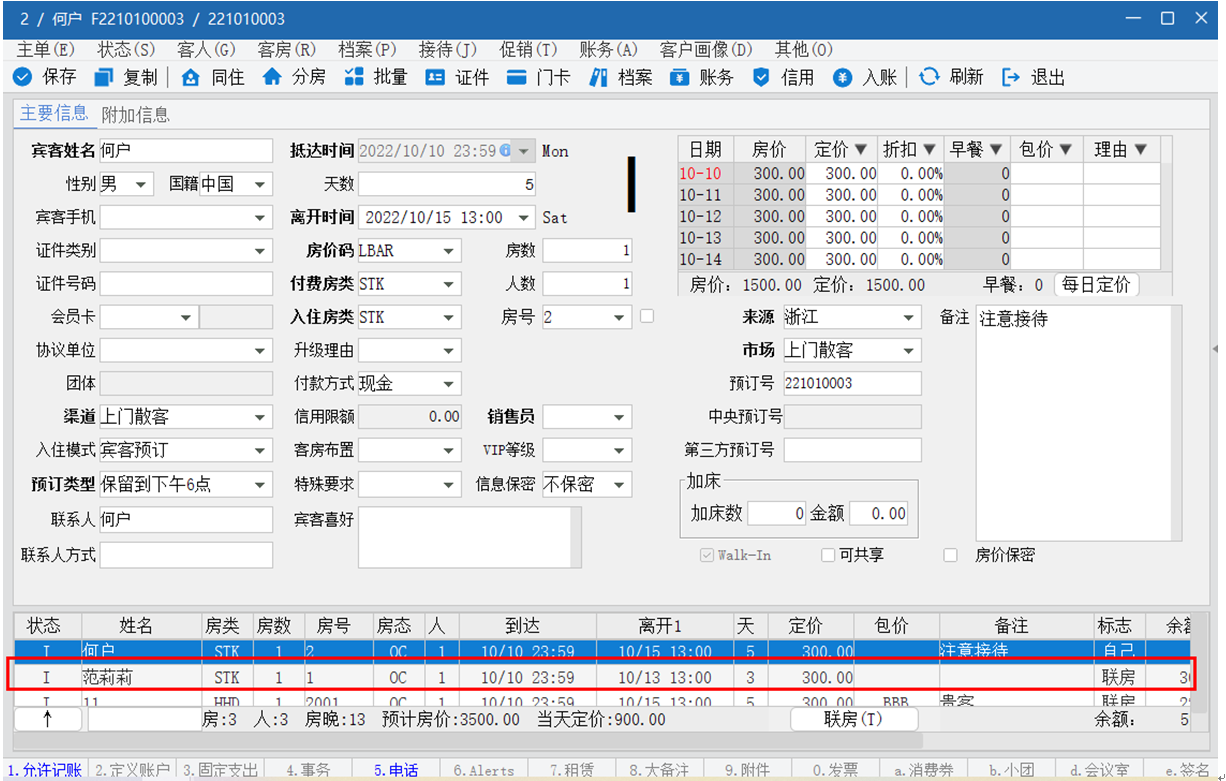Open the 账务 accounting toolbar icon
Image resolution: width=1226 pixels, height=781 pixels.
pos(680,77)
